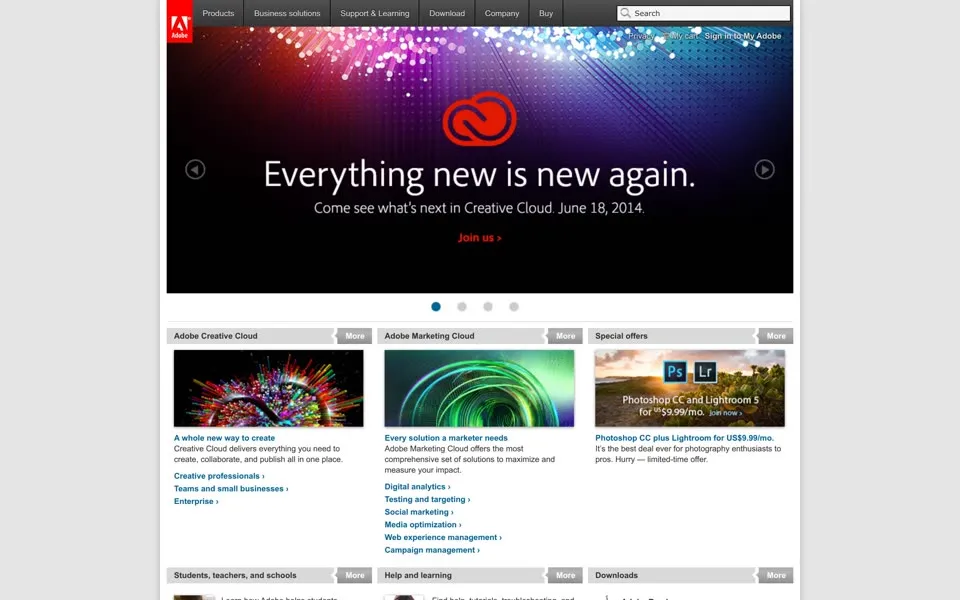Click the Adobe Creative Cloud section heading
Viewport: 960px width, 600px height.
tap(216, 336)
